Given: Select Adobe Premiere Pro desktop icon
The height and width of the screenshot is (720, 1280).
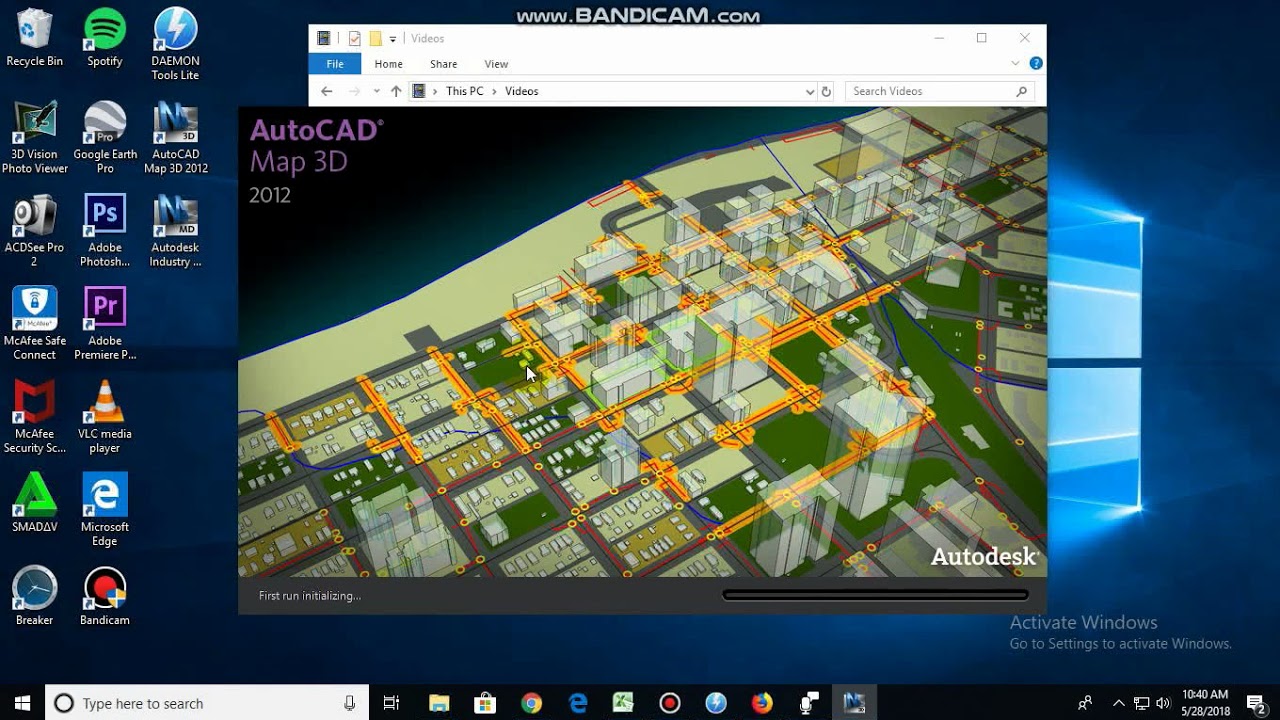Looking at the screenshot, I should coord(105,324).
